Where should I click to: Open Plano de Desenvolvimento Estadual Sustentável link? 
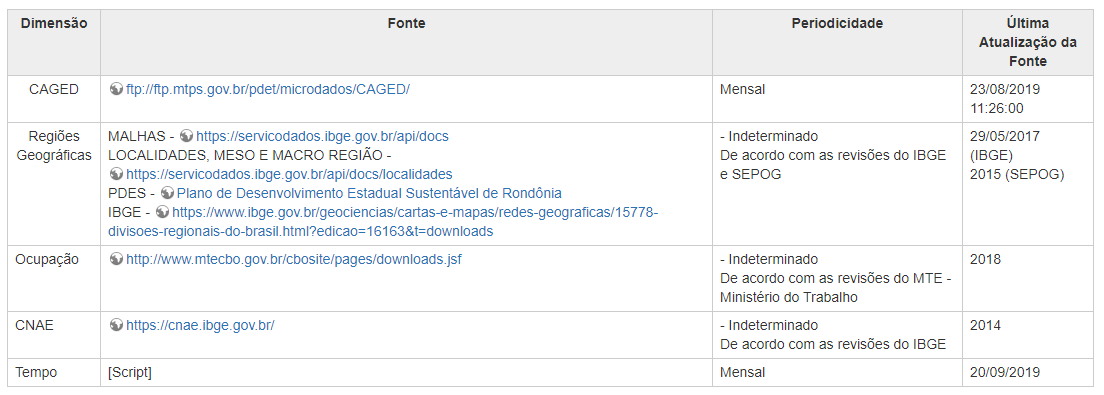click(369, 193)
